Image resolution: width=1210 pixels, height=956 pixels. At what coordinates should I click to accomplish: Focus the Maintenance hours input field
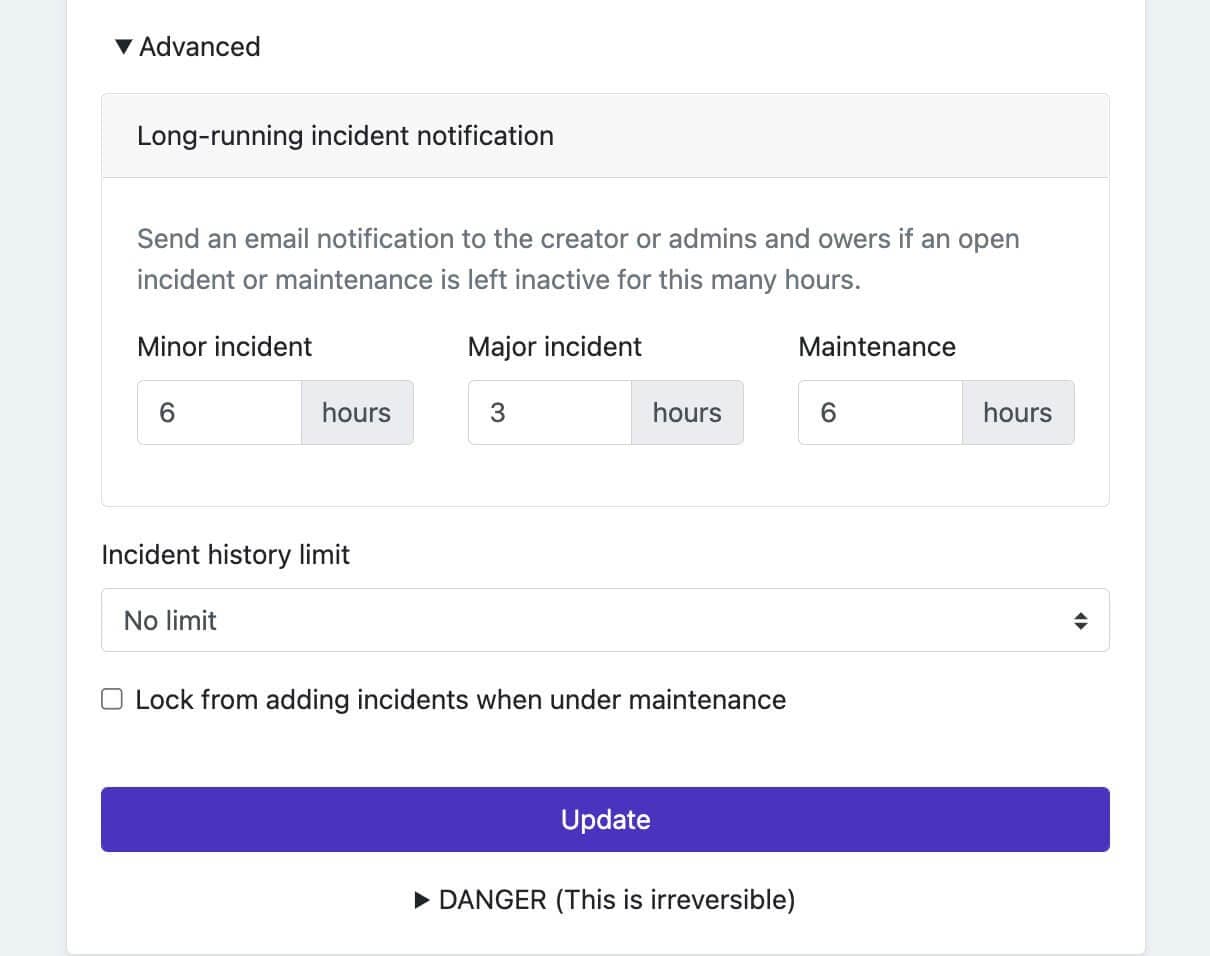point(879,412)
